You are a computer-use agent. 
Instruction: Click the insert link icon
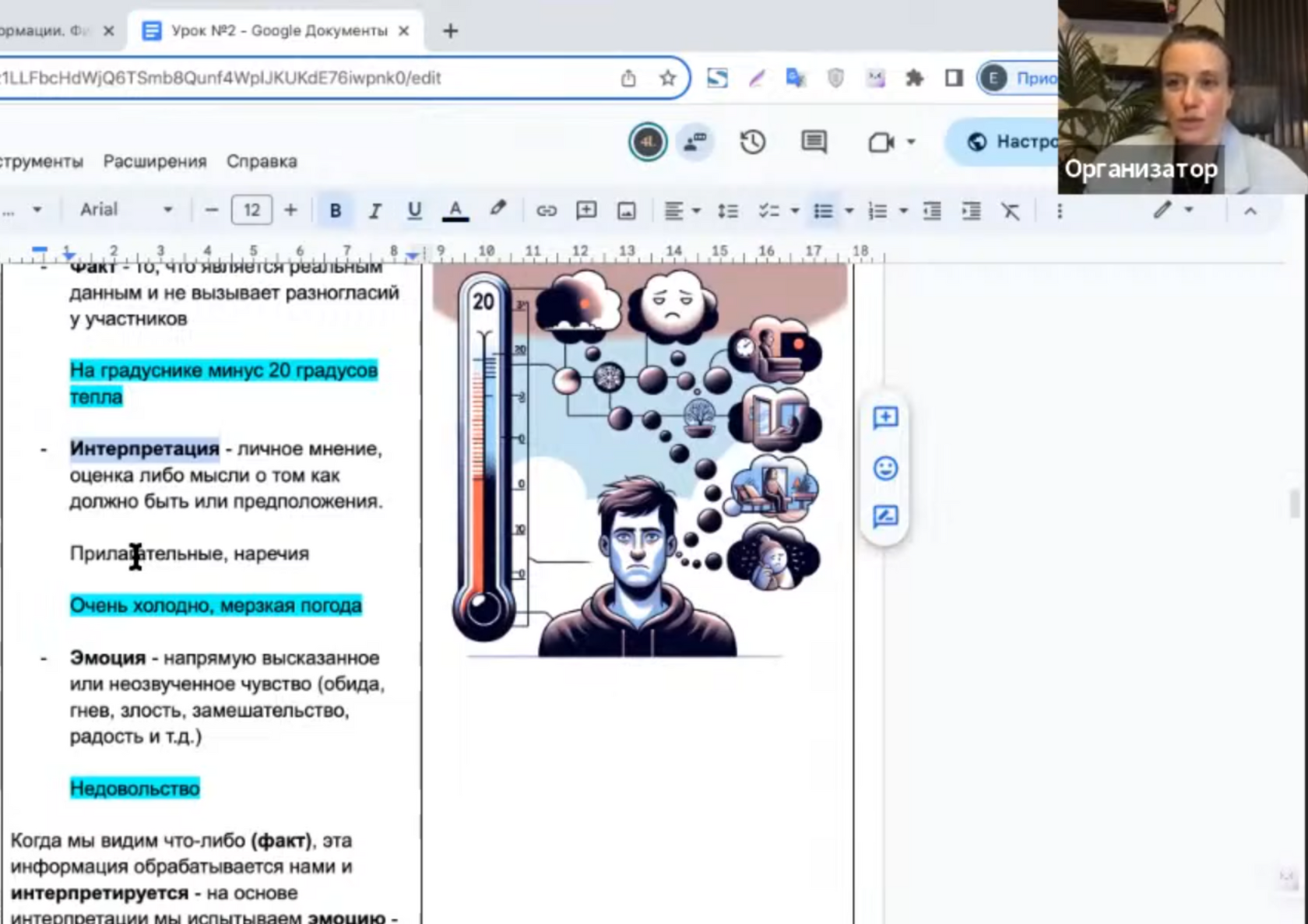(x=546, y=211)
